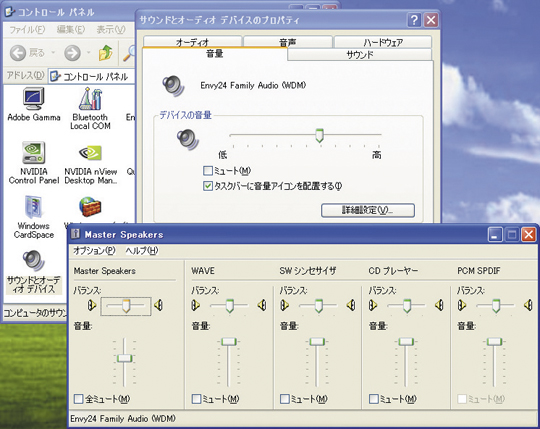Uncheck タスクバーに音量アイコンを配置する option

point(208,186)
